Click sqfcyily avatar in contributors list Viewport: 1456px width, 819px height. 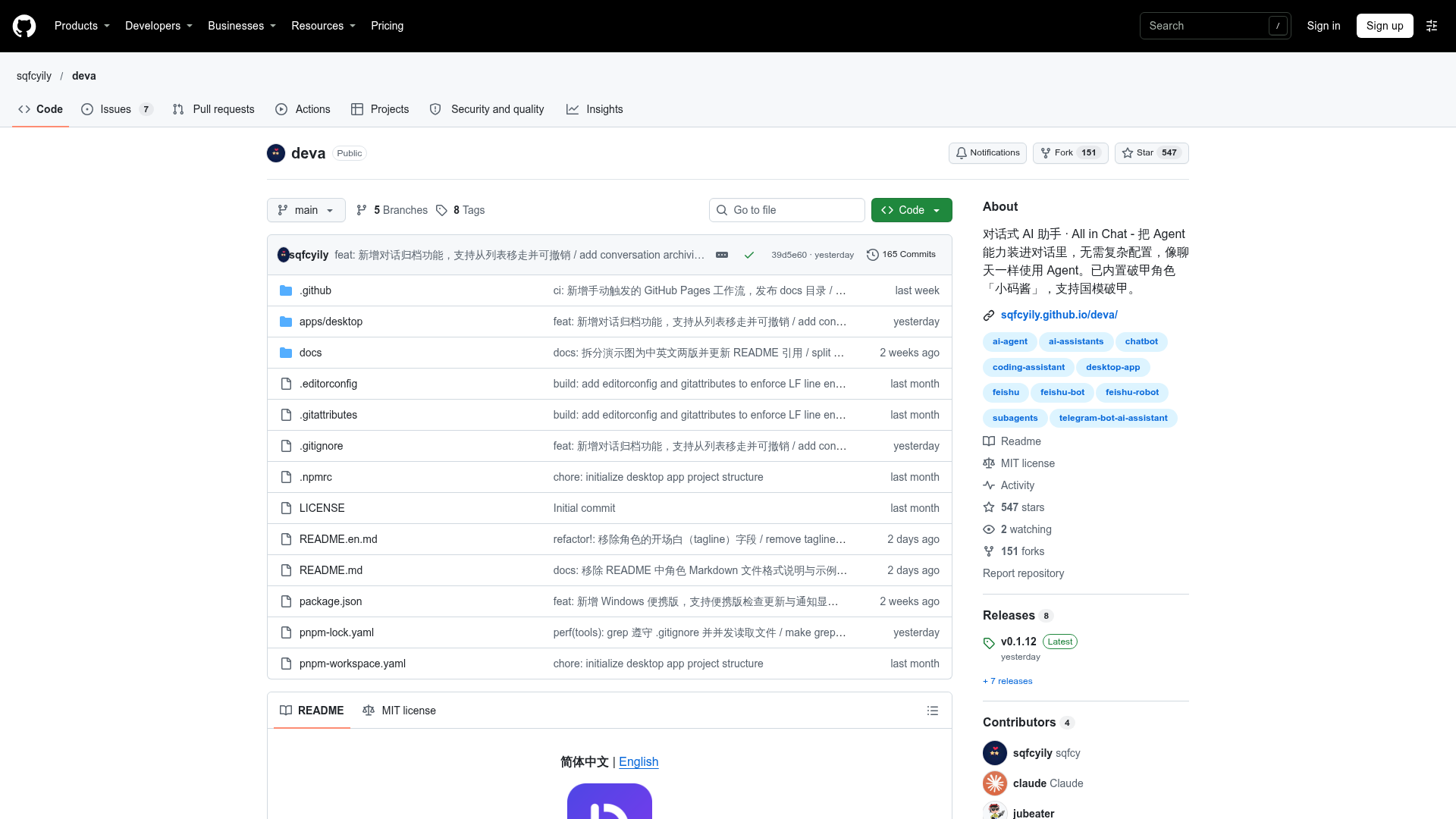pyautogui.click(x=995, y=753)
